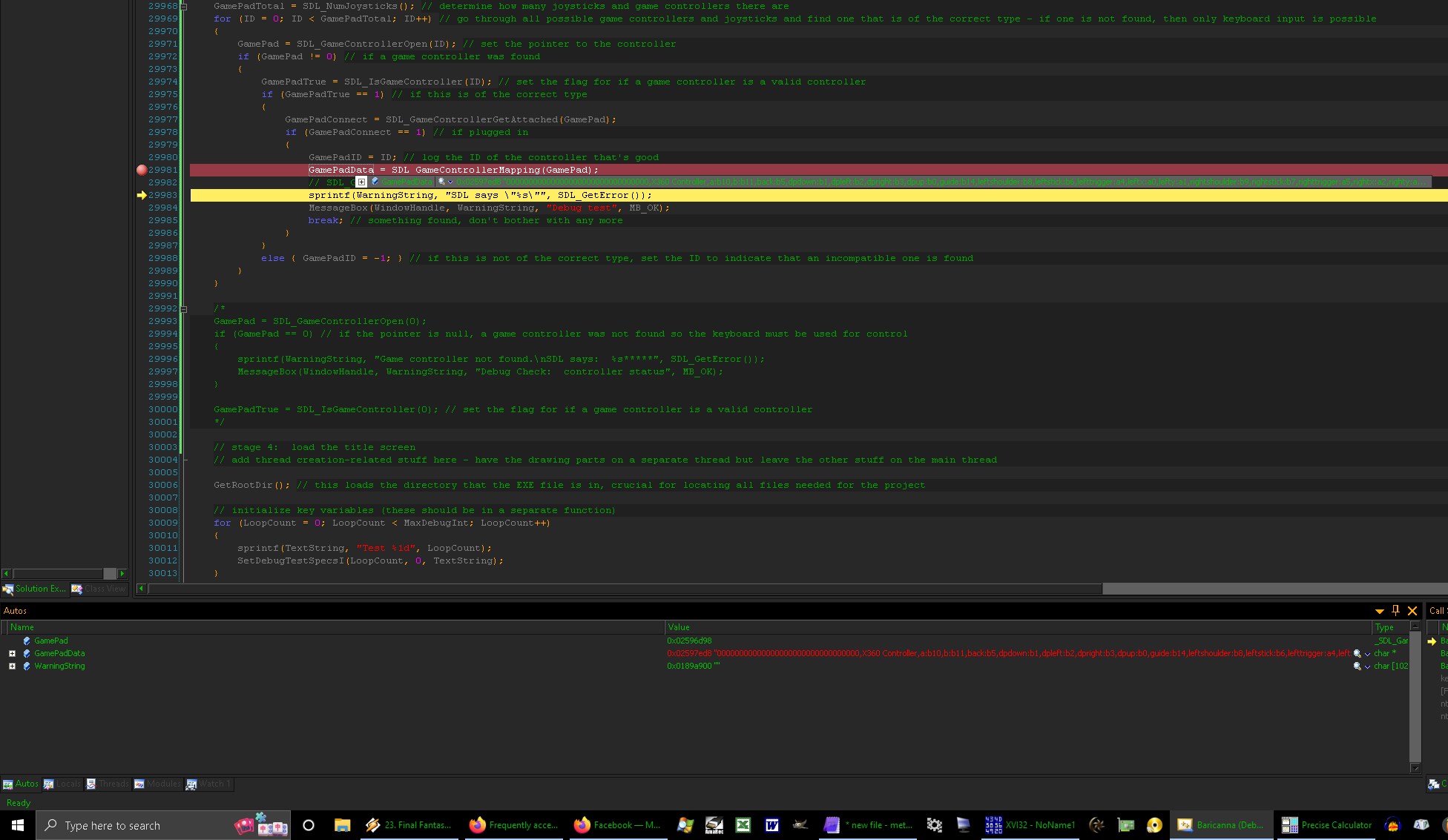Open Excel from the taskbar

point(743,825)
